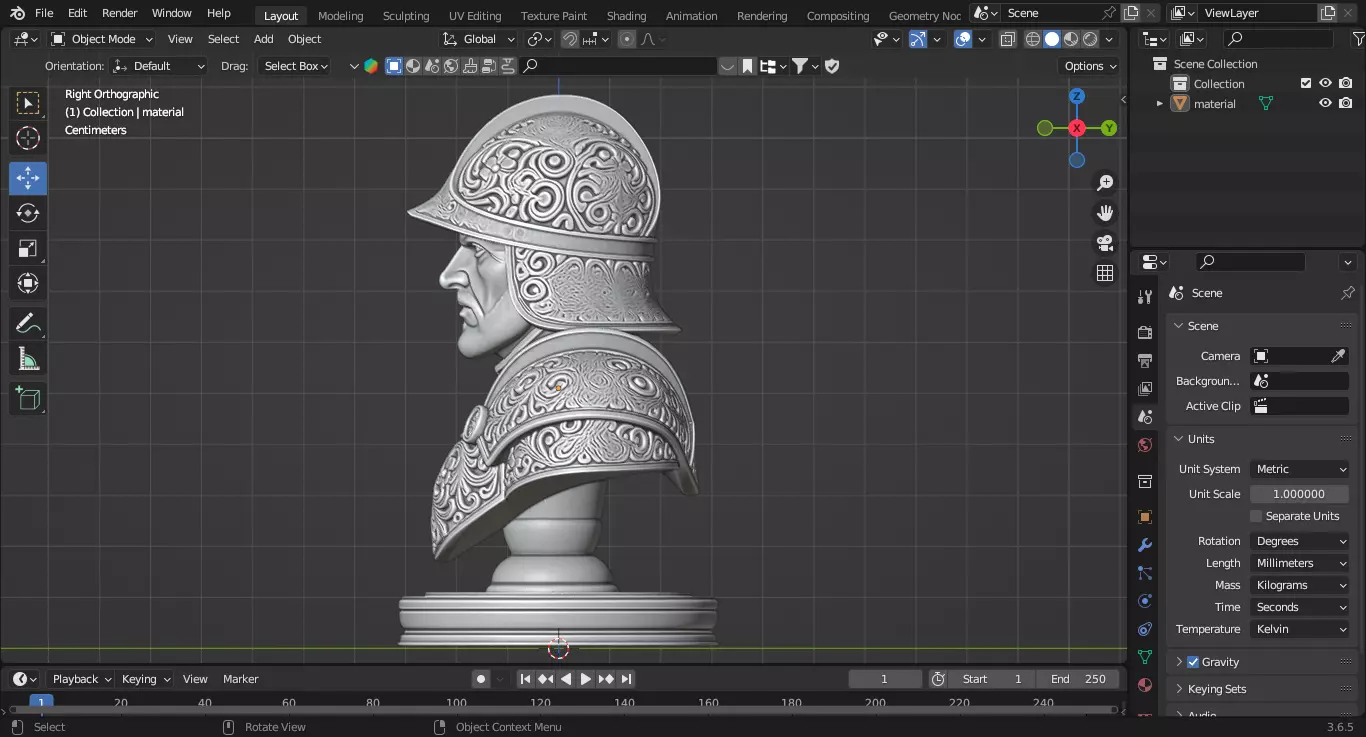Toggle Gravity checkbox

1193,662
